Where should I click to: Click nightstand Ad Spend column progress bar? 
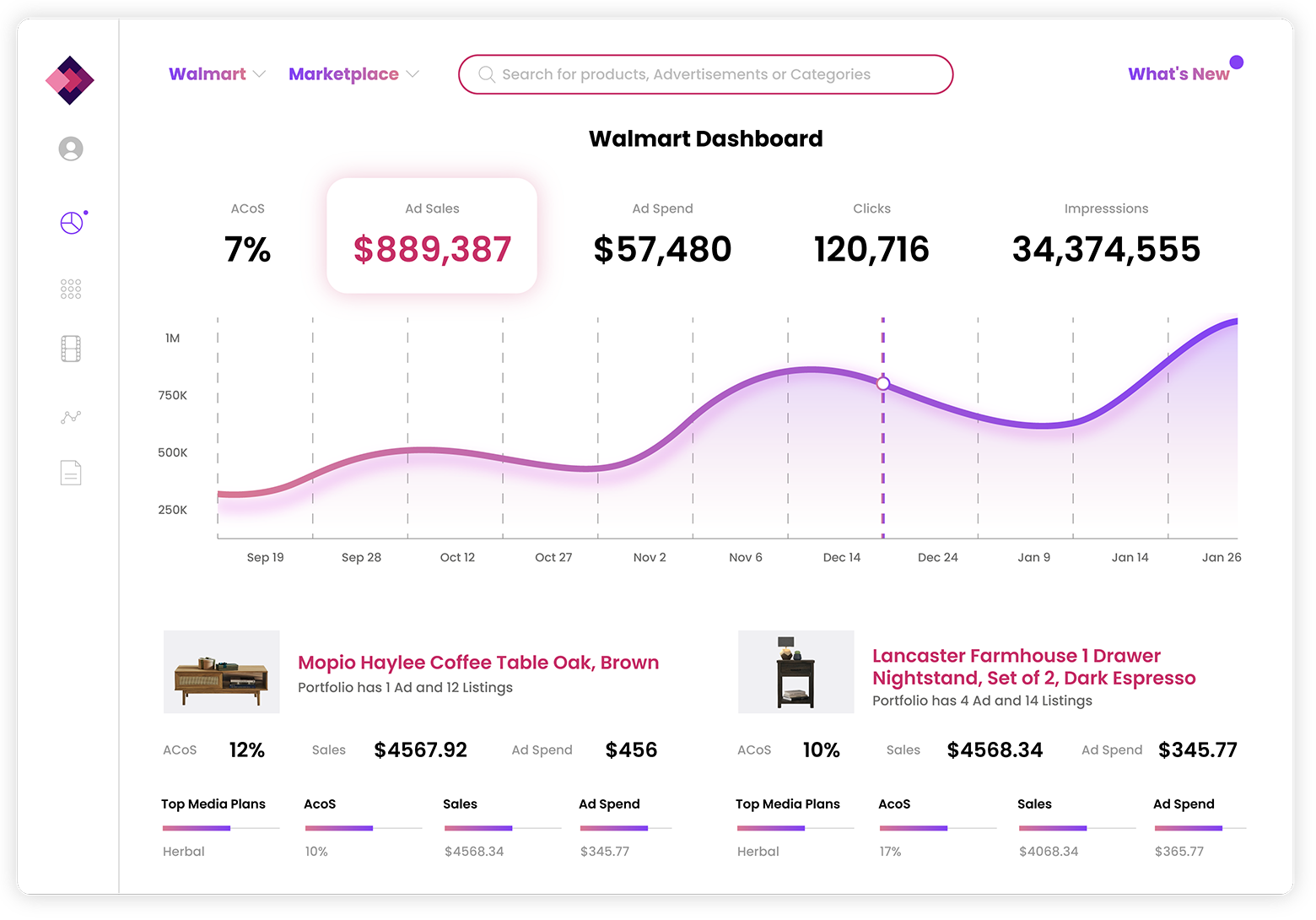1200,828
